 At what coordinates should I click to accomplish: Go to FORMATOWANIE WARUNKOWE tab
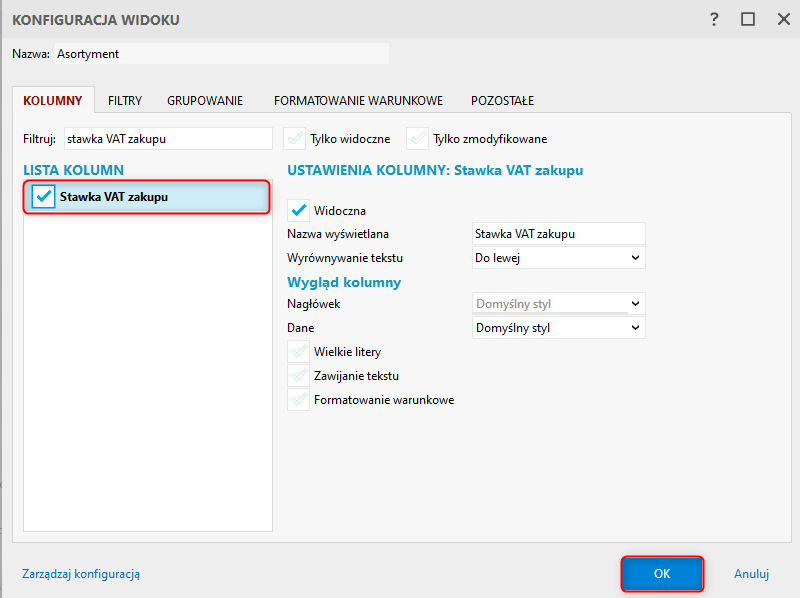pos(358,101)
